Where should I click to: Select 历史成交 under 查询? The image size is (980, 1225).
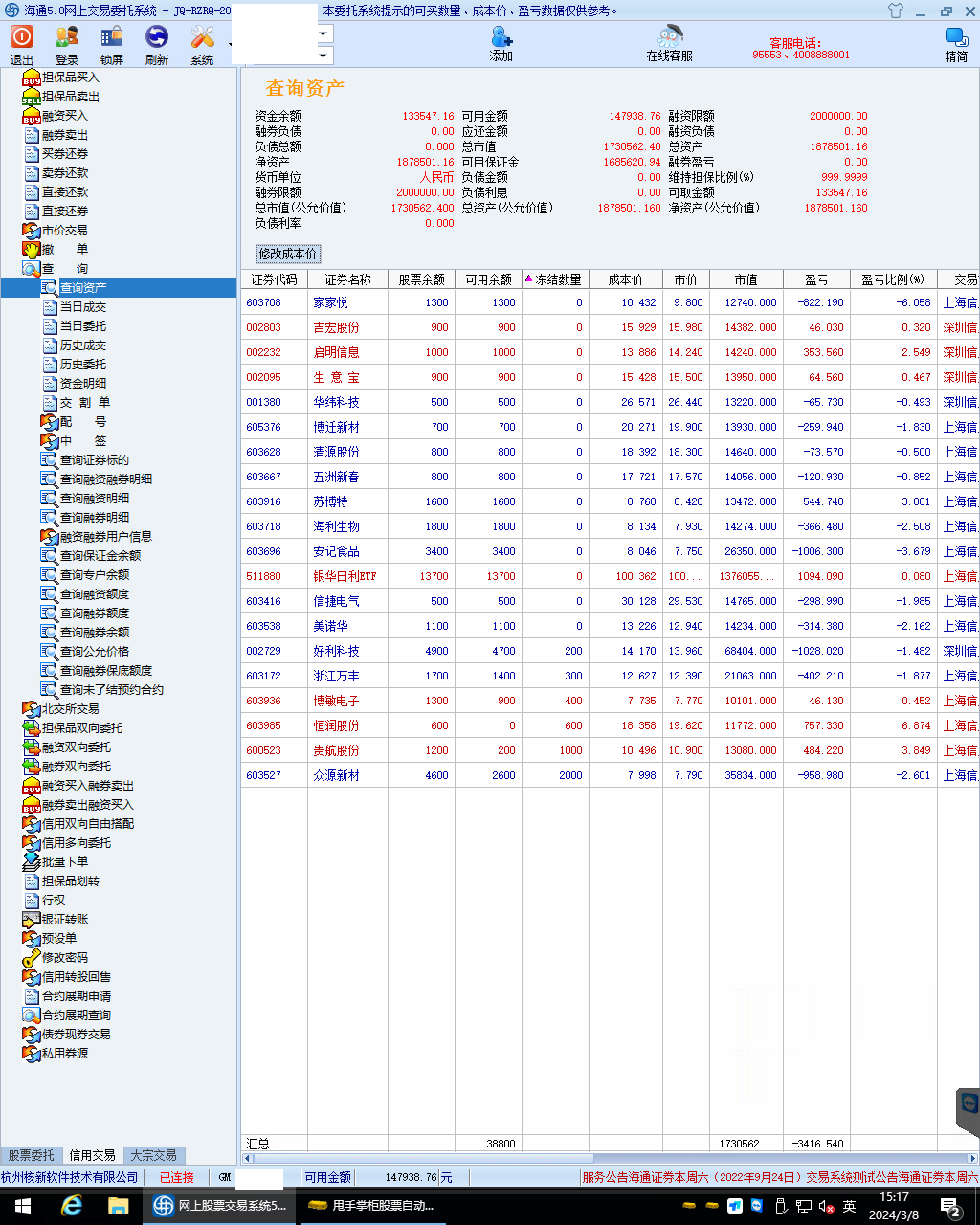[83, 345]
